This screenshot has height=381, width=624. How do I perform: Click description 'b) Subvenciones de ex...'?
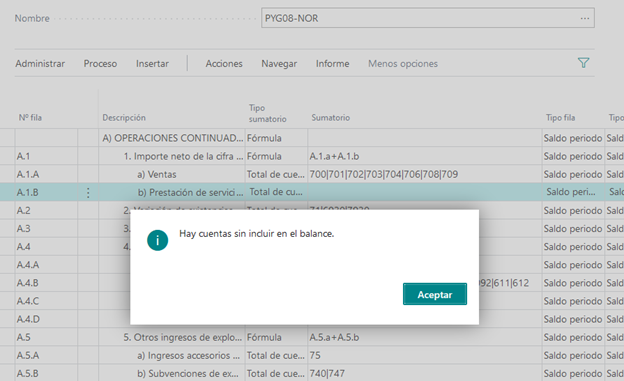(188, 374)
